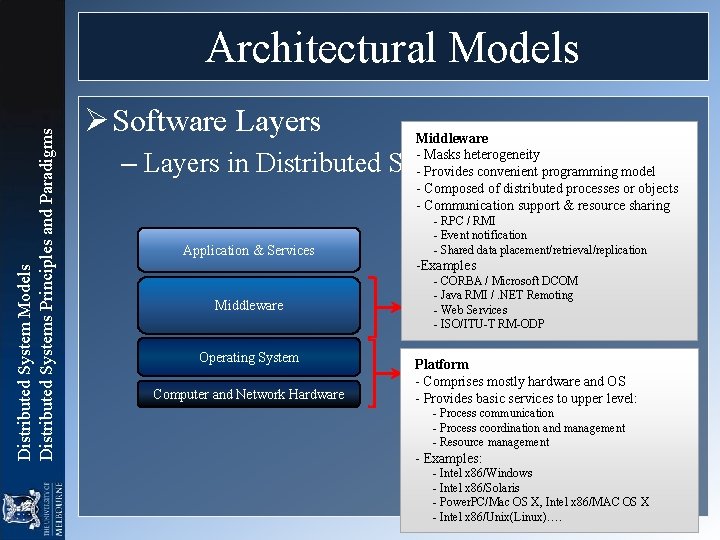
Task: Click 'Provides basic services to upper level' line
Action: (x=526, y=399)
